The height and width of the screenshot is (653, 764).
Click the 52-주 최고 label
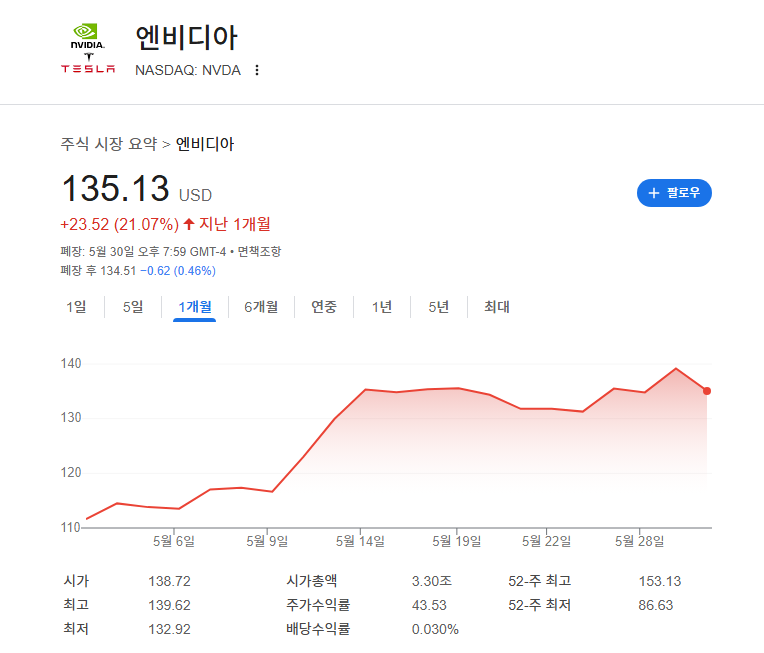(x=539, y=581)
